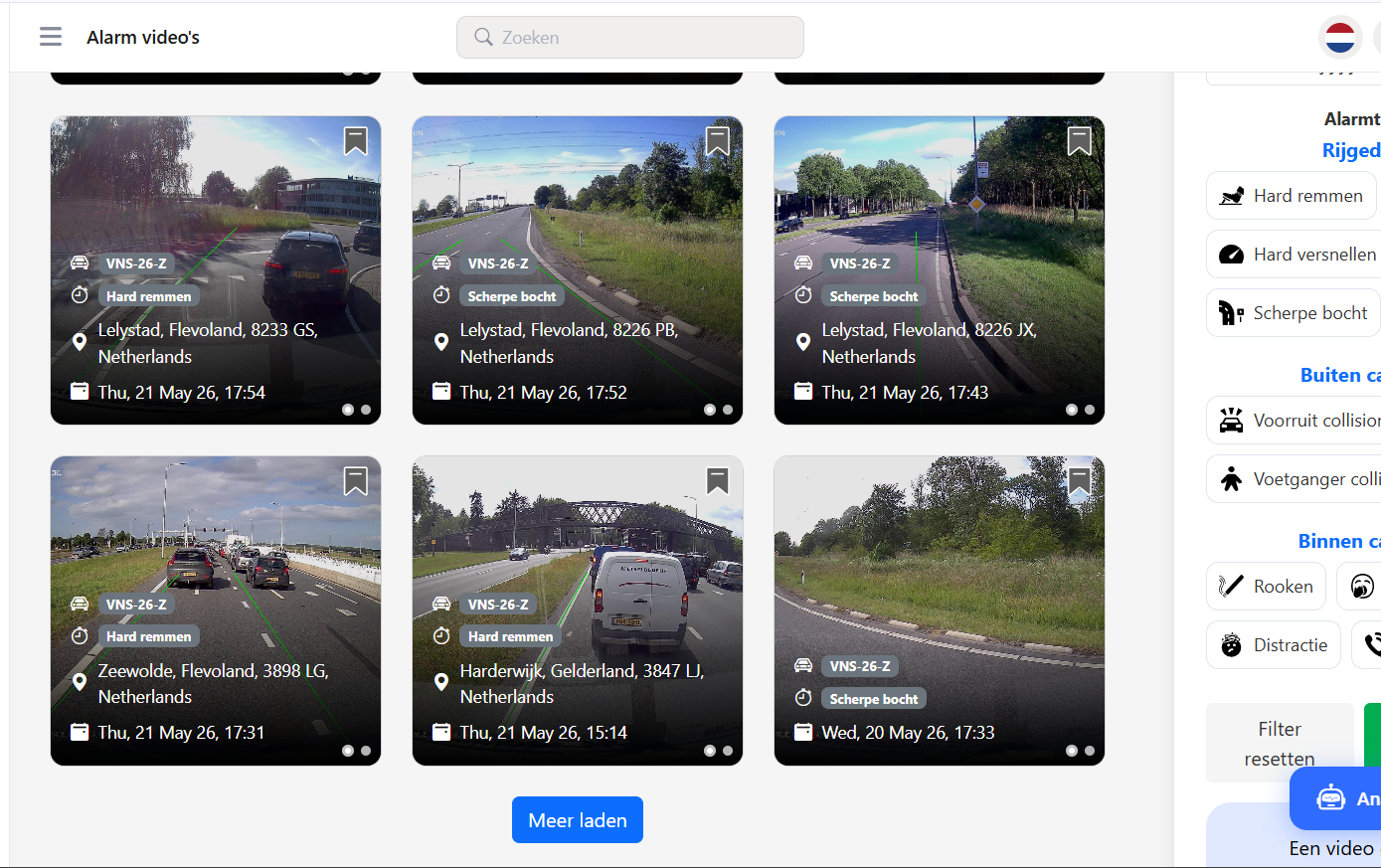The width and height of the screenshot is (1381, 868).
Task: Bookmark the Lelystad 8226 JX video
Action: 1080,141
